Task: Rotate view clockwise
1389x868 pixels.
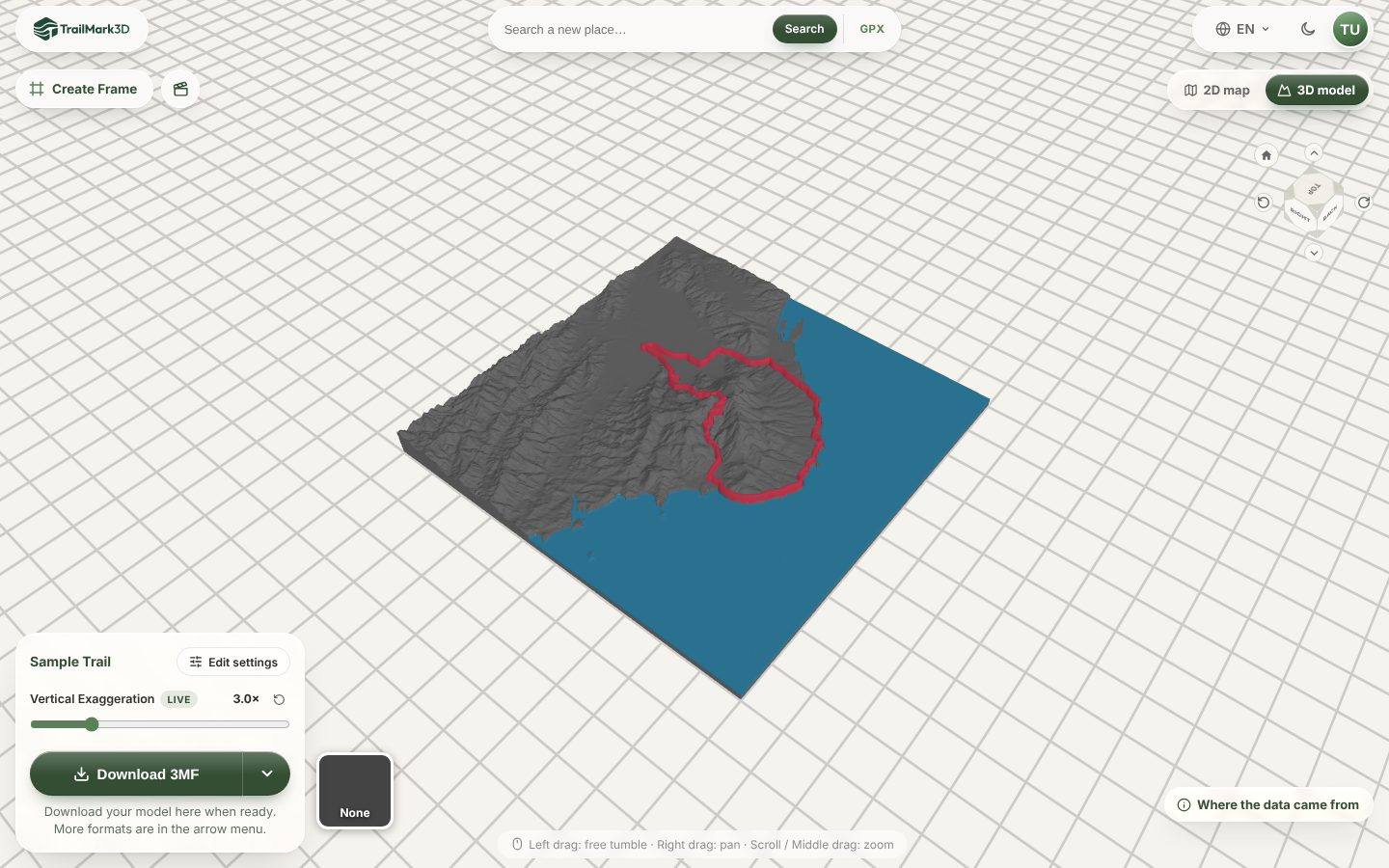Action: click(1364, 203)
